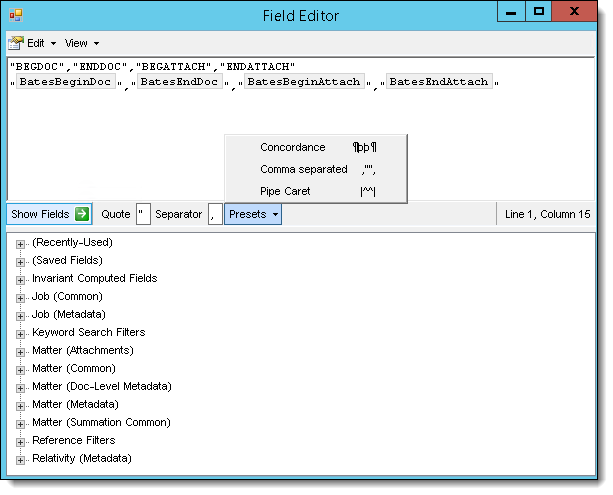
Task: Click the BatesEndDoc field token
Action: click(x=179, y=82)
